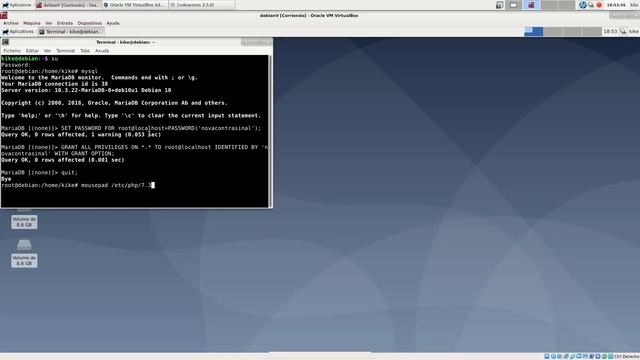Click the red record tray icon in host panel
The image size is (640, 360).
click(x=599, y=5)
